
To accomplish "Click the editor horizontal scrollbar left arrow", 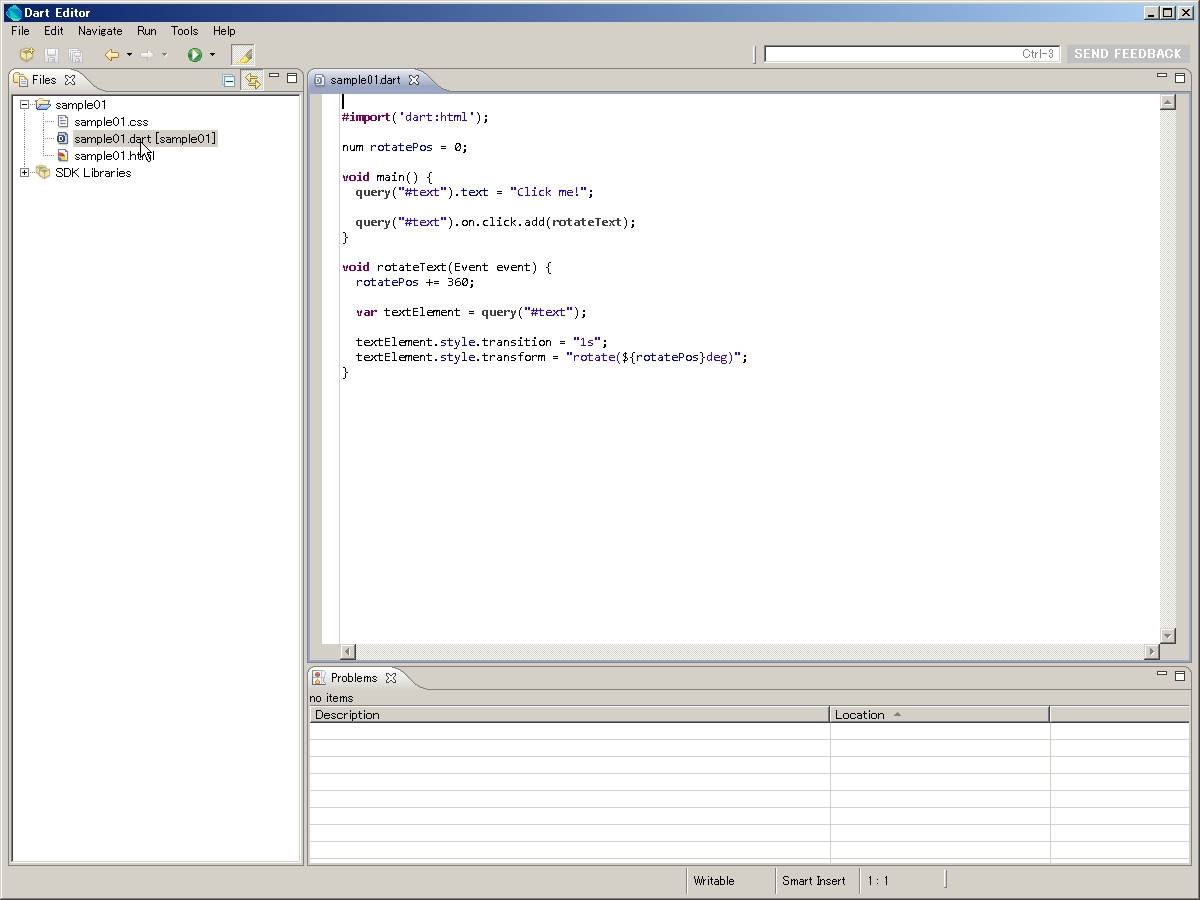I will tap(348, 652).
